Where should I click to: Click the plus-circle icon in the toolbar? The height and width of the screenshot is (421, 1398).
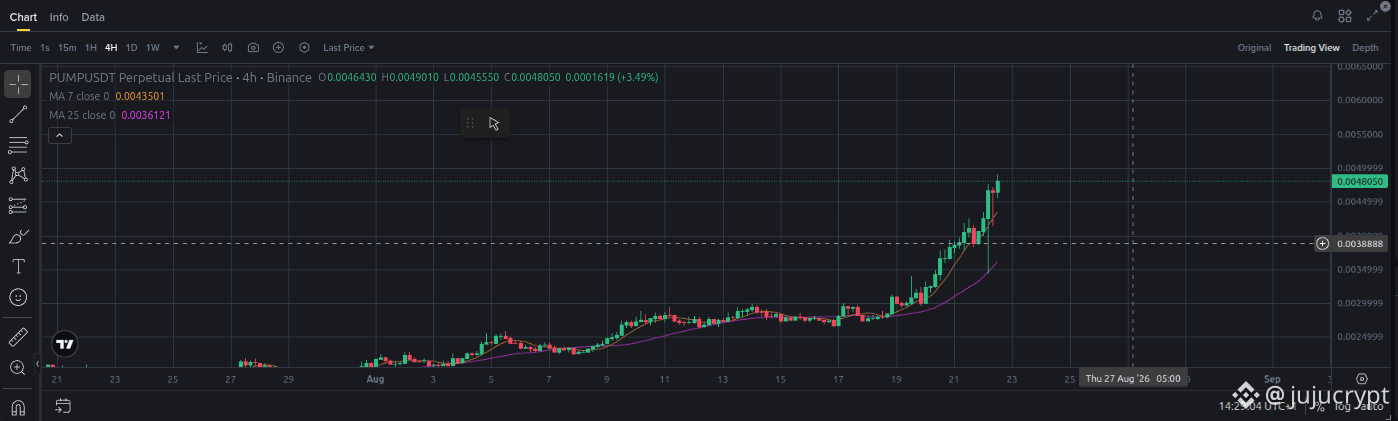278,47
